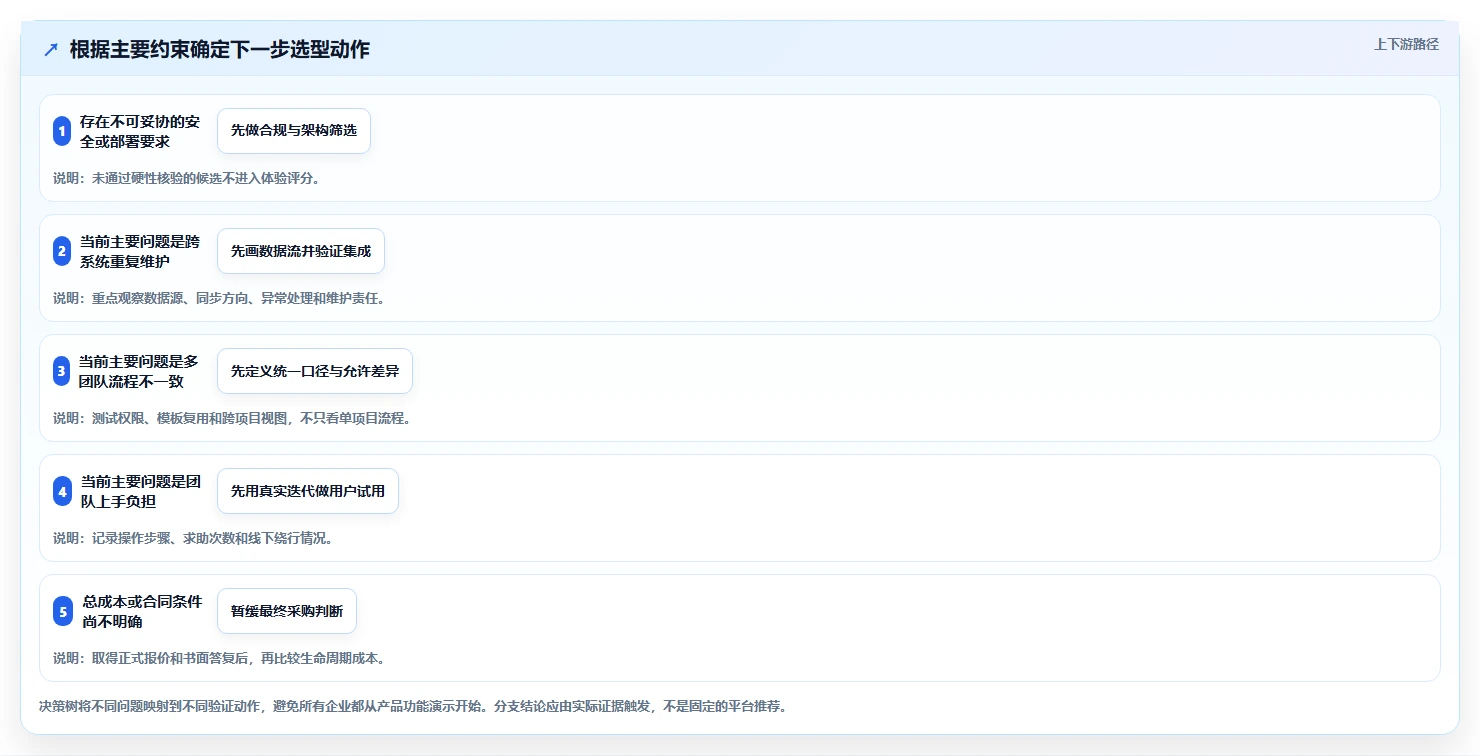Click text 当前主要问题是团队上手负担
This screenshot has height=756, width=1480.
point(141,491)
